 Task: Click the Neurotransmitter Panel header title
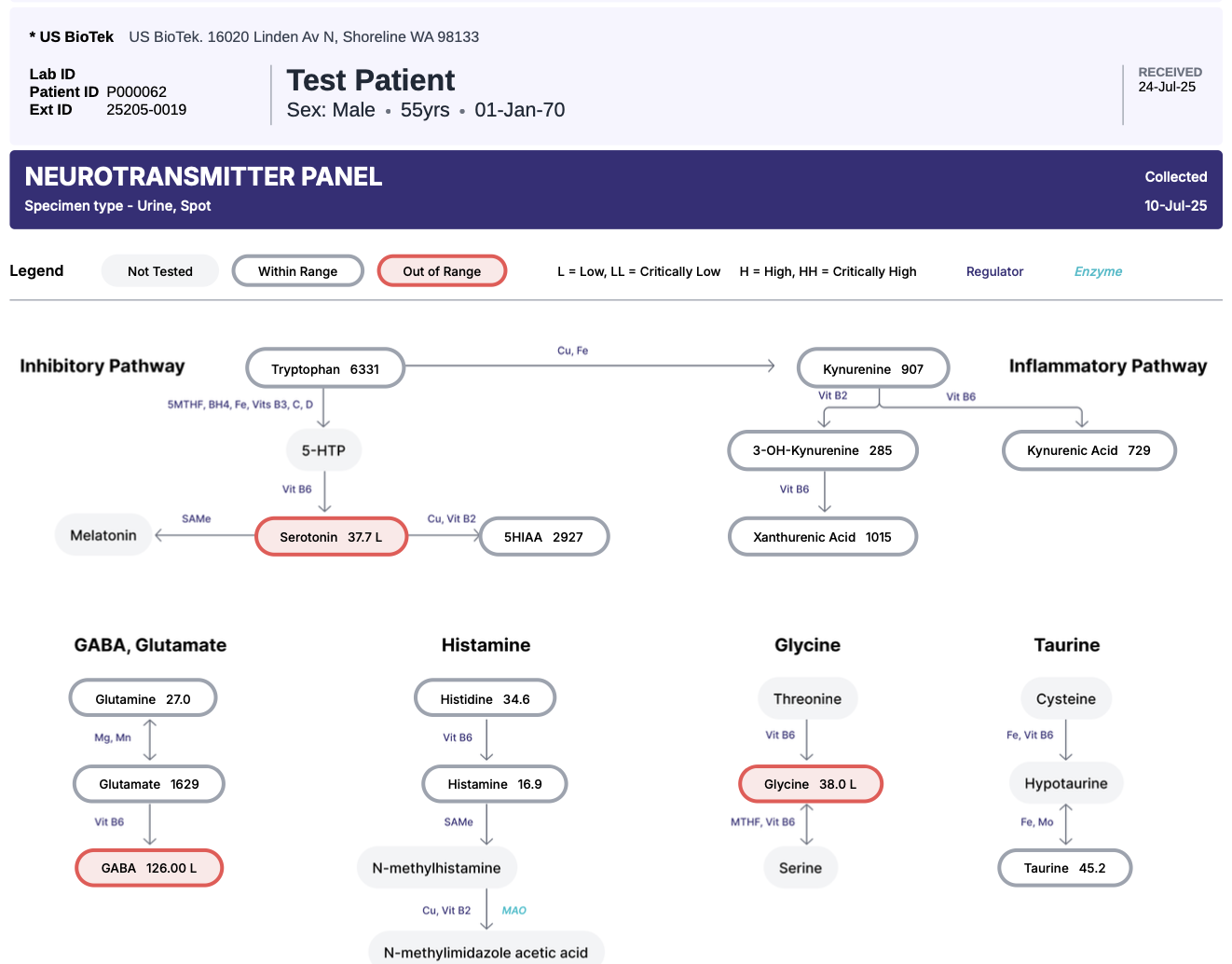click(203, 176)
